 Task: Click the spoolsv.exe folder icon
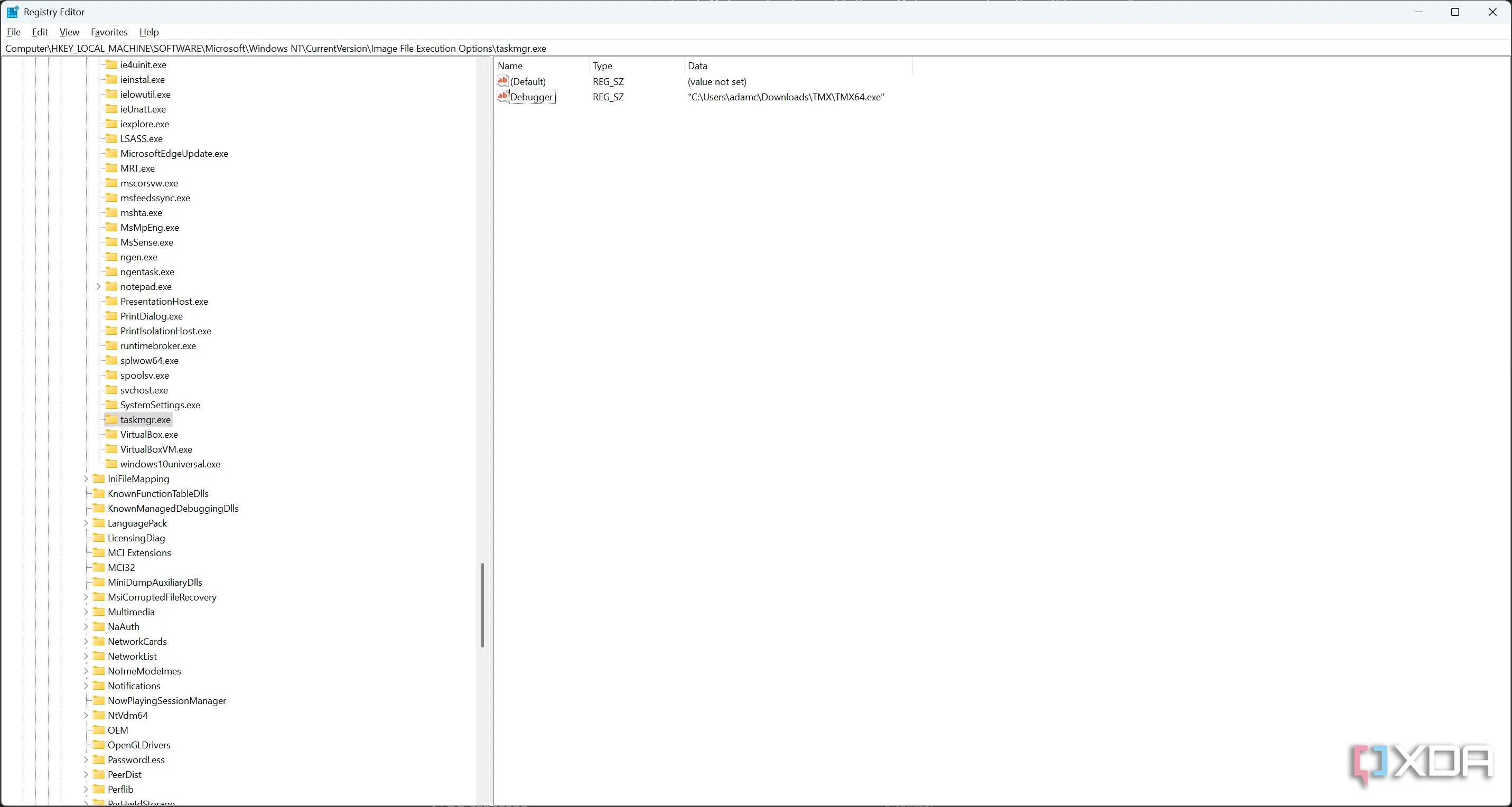111,374
